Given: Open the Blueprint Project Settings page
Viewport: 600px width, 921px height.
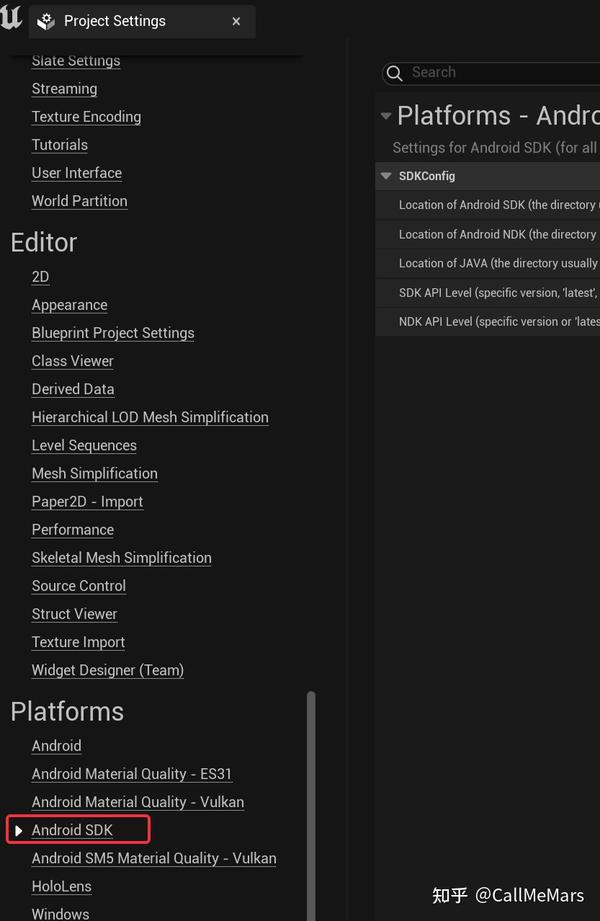Looking at the screenshot, I should point(113,333).
